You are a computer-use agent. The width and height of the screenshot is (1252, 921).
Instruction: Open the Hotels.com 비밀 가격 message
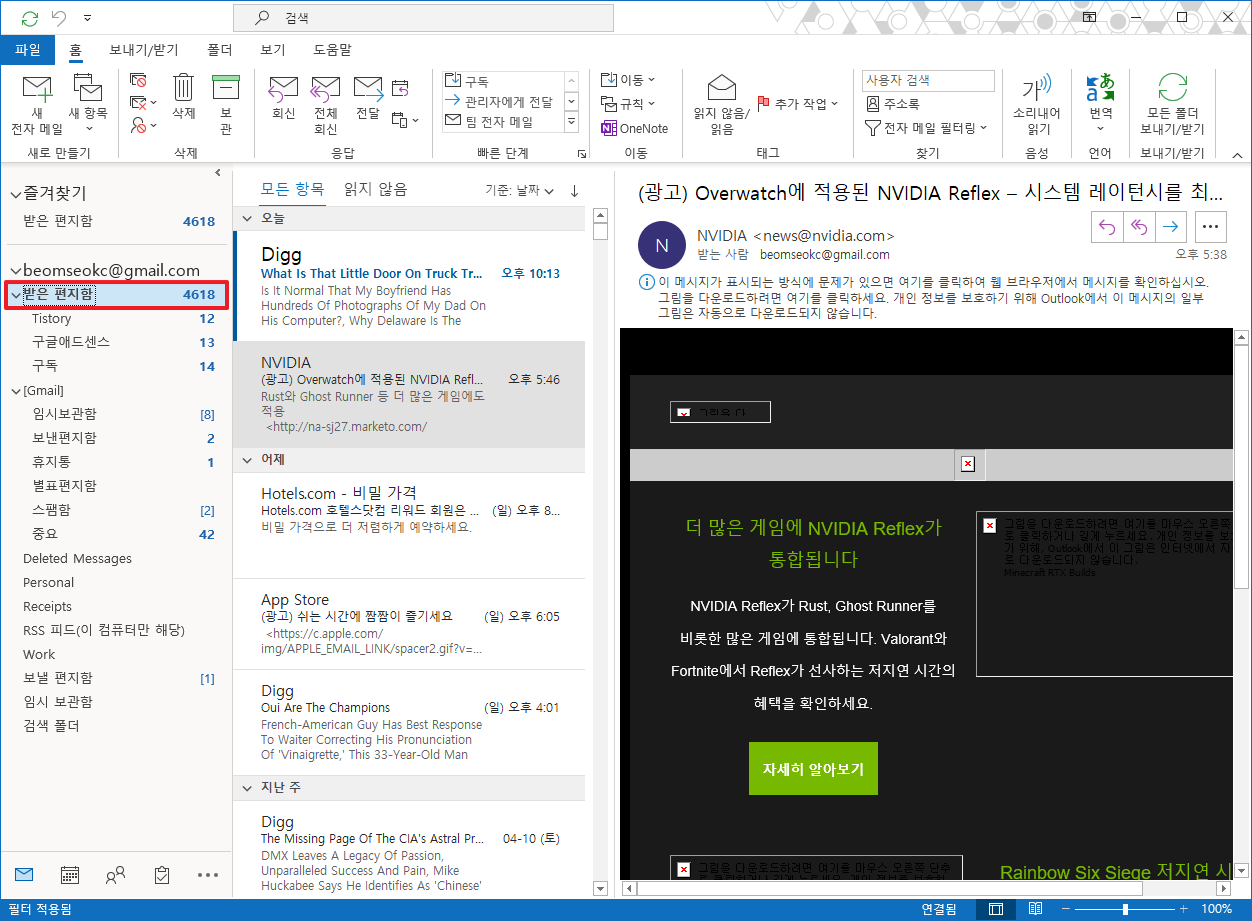409,525
